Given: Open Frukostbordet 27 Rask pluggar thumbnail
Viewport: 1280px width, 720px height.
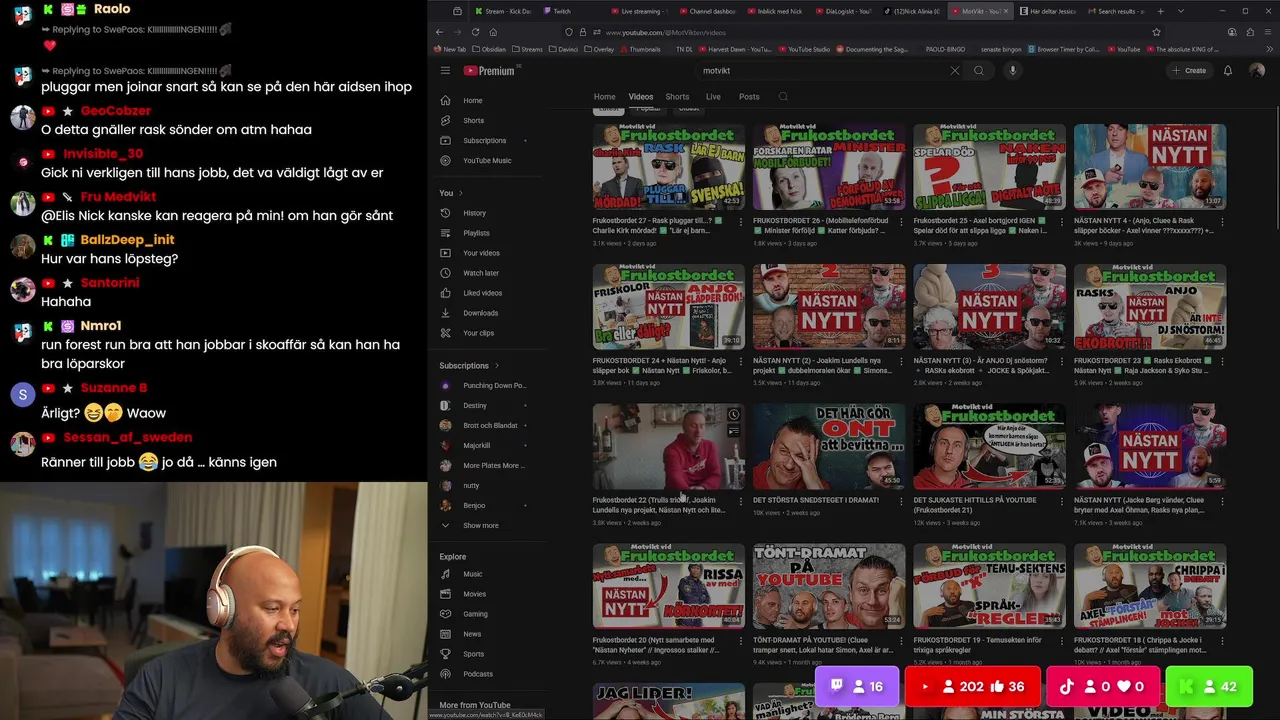Looking at the screenshot, I should pos(669,166).
